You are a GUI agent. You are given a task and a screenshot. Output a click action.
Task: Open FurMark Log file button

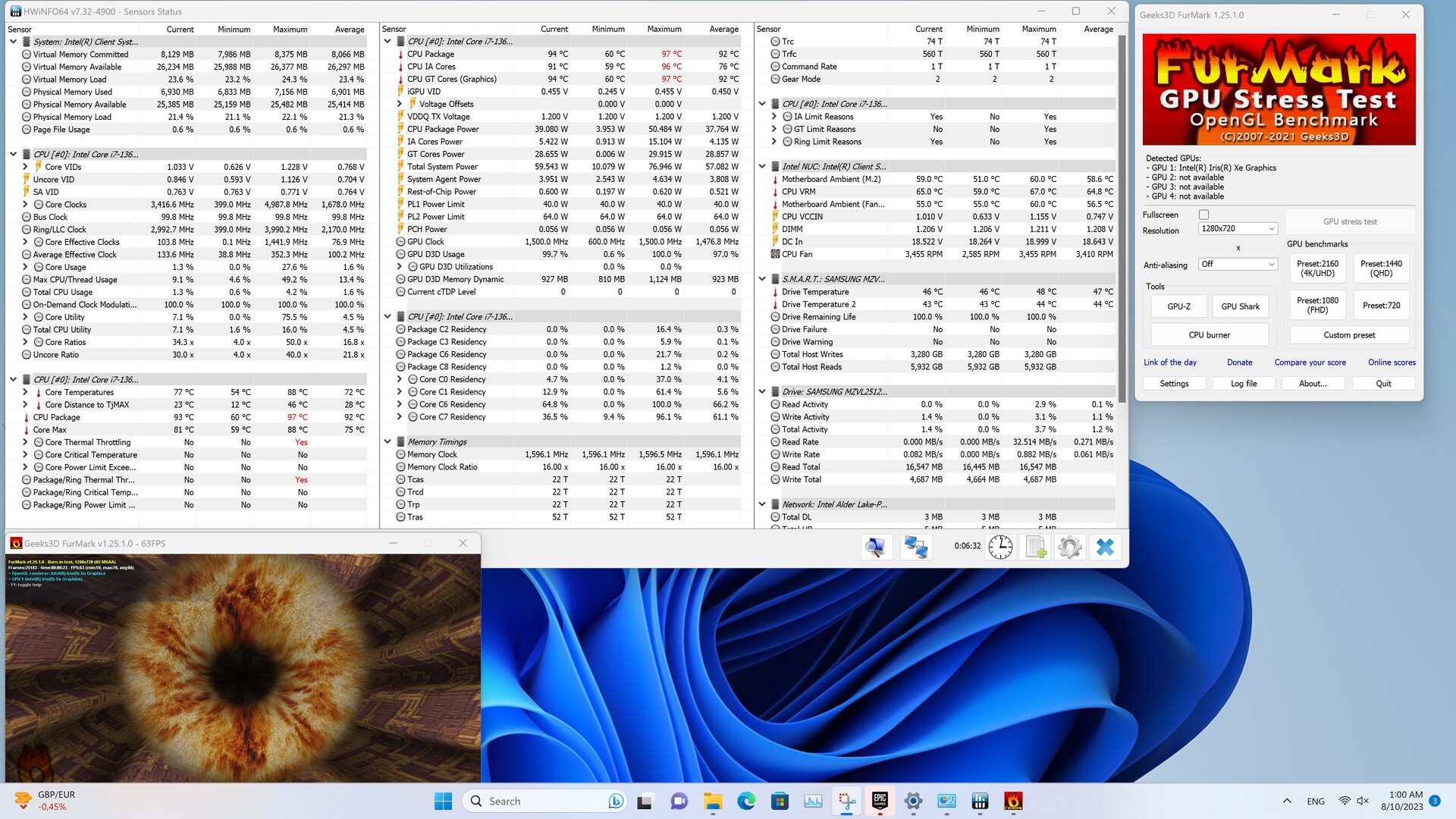click(x=1244, y=384)
